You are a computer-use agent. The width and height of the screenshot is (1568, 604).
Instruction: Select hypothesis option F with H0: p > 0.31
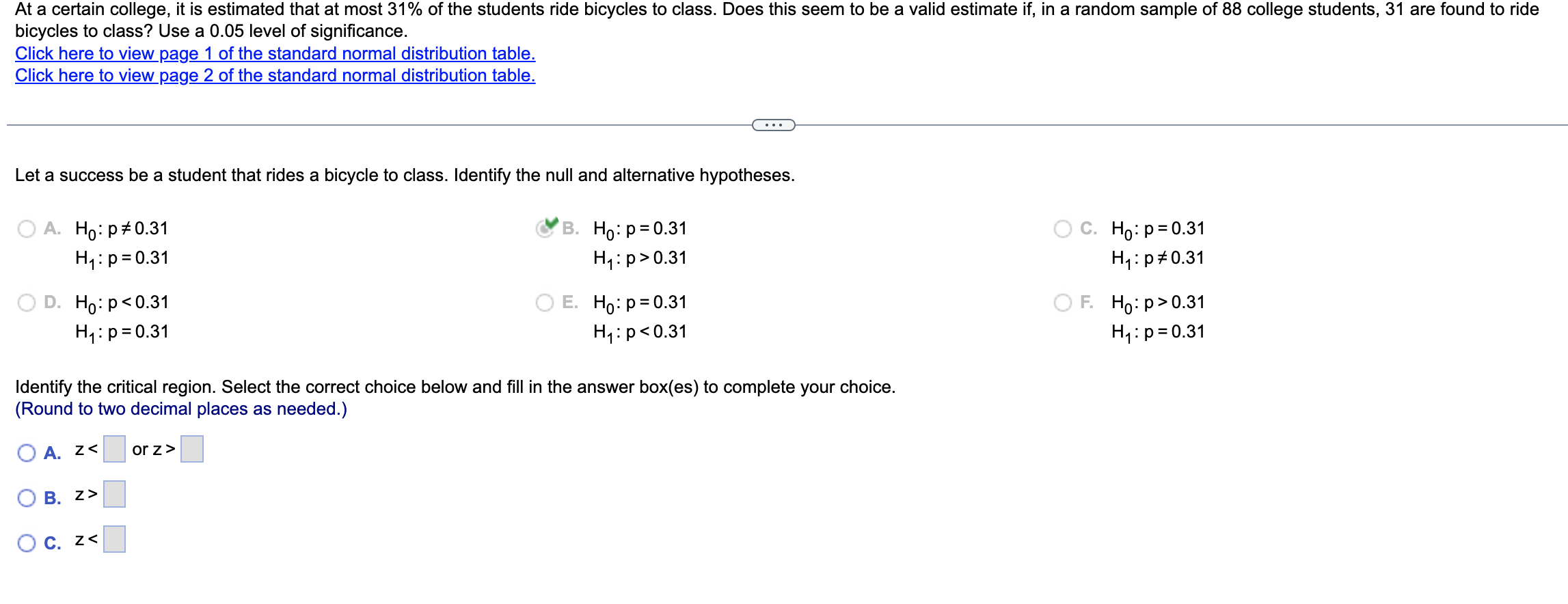point(1063,303)
